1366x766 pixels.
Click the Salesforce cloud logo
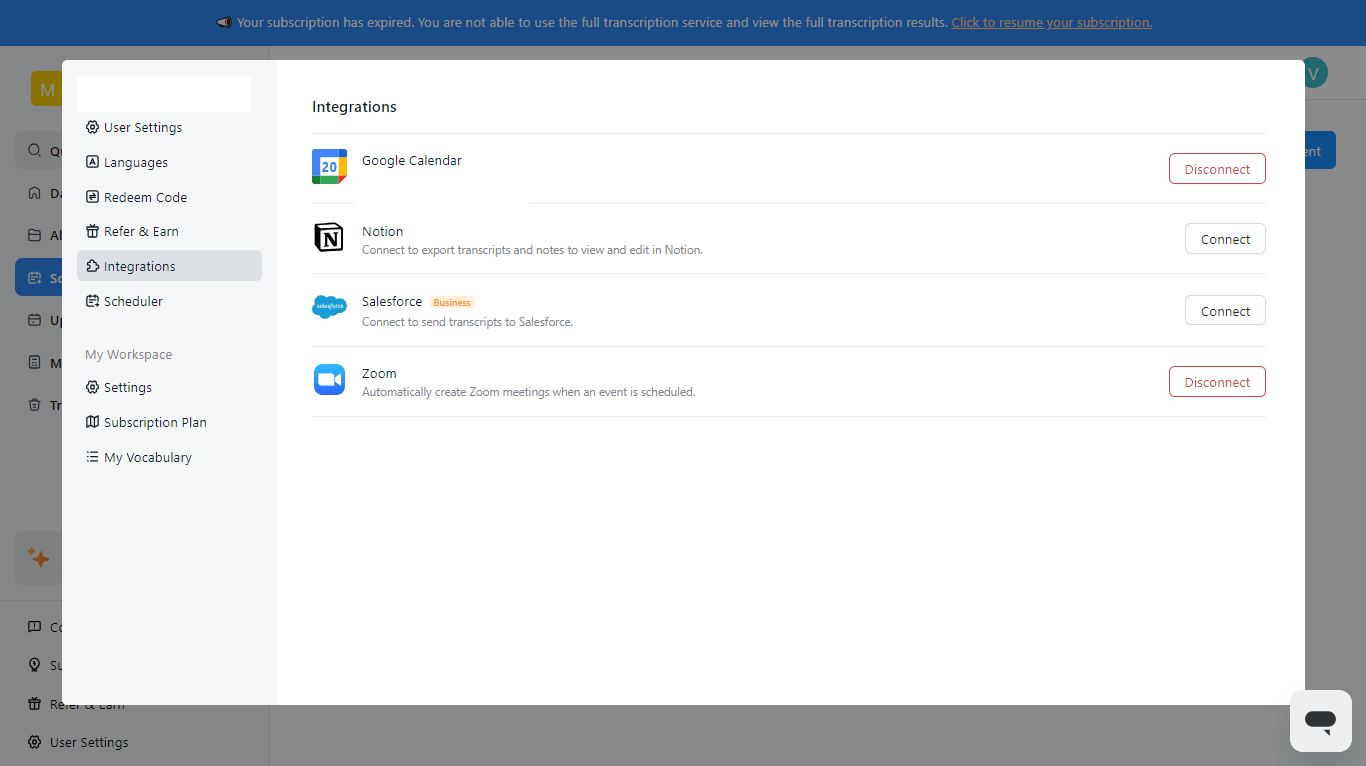tap(329, 307)
